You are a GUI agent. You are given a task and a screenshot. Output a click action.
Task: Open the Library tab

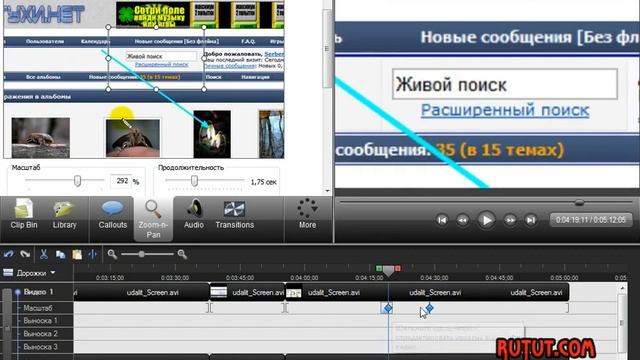point(64,214)
